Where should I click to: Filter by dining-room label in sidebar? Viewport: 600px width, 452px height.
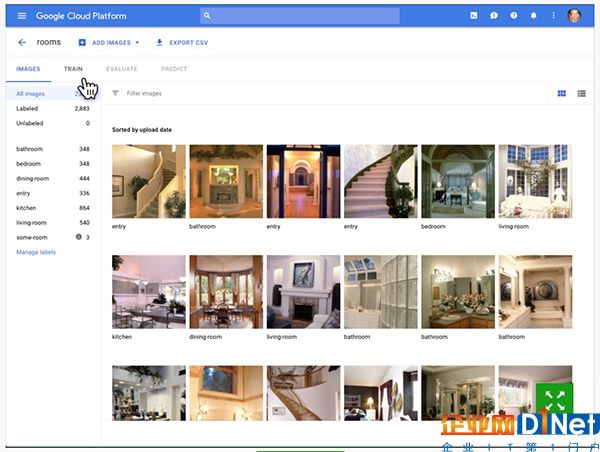point(53,178)
